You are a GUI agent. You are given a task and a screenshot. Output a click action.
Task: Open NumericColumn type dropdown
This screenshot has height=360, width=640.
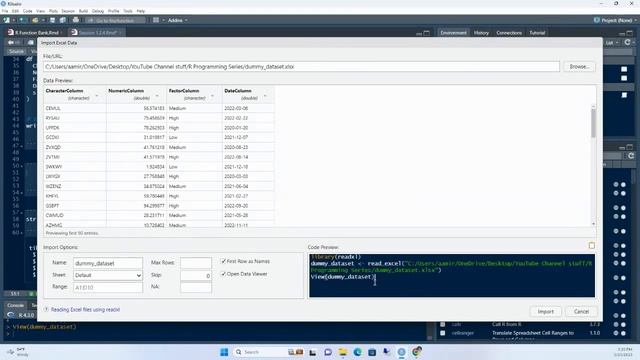(157, 96)
